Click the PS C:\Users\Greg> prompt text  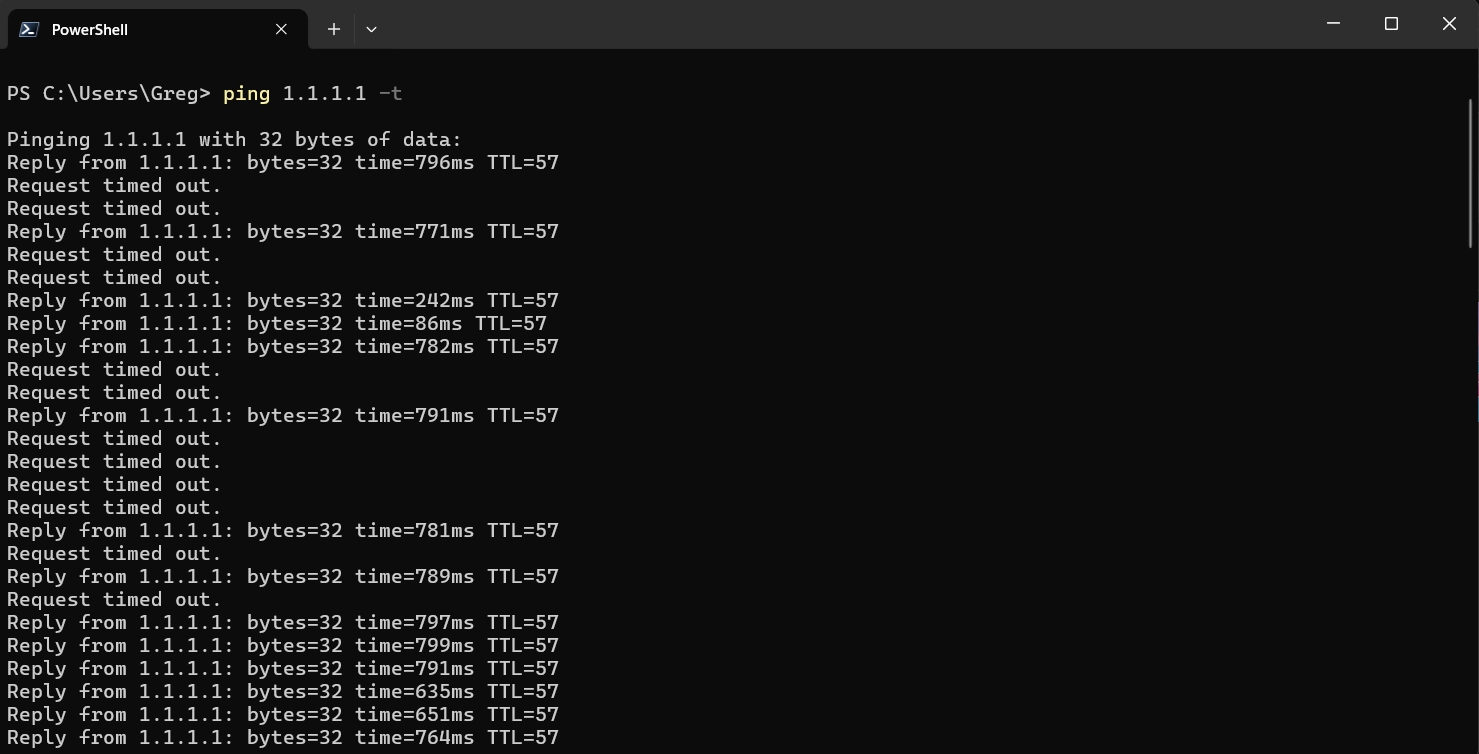108,93
